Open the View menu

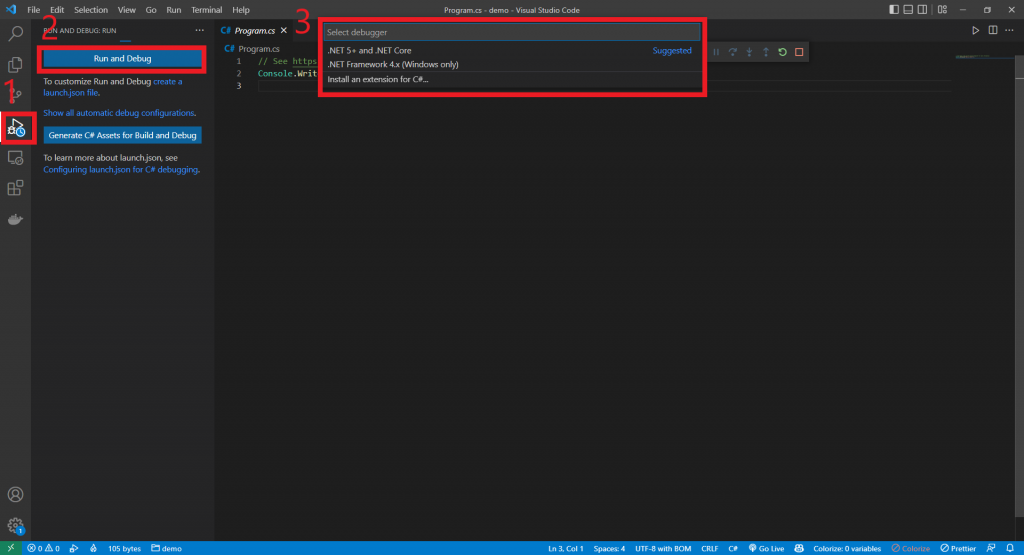127,10
